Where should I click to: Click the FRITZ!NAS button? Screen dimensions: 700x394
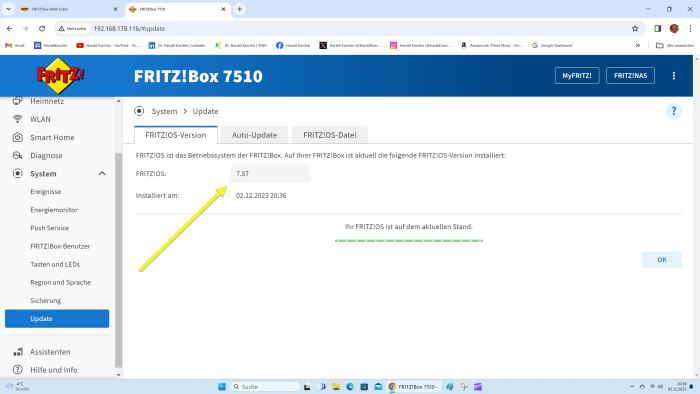[630, 76]
